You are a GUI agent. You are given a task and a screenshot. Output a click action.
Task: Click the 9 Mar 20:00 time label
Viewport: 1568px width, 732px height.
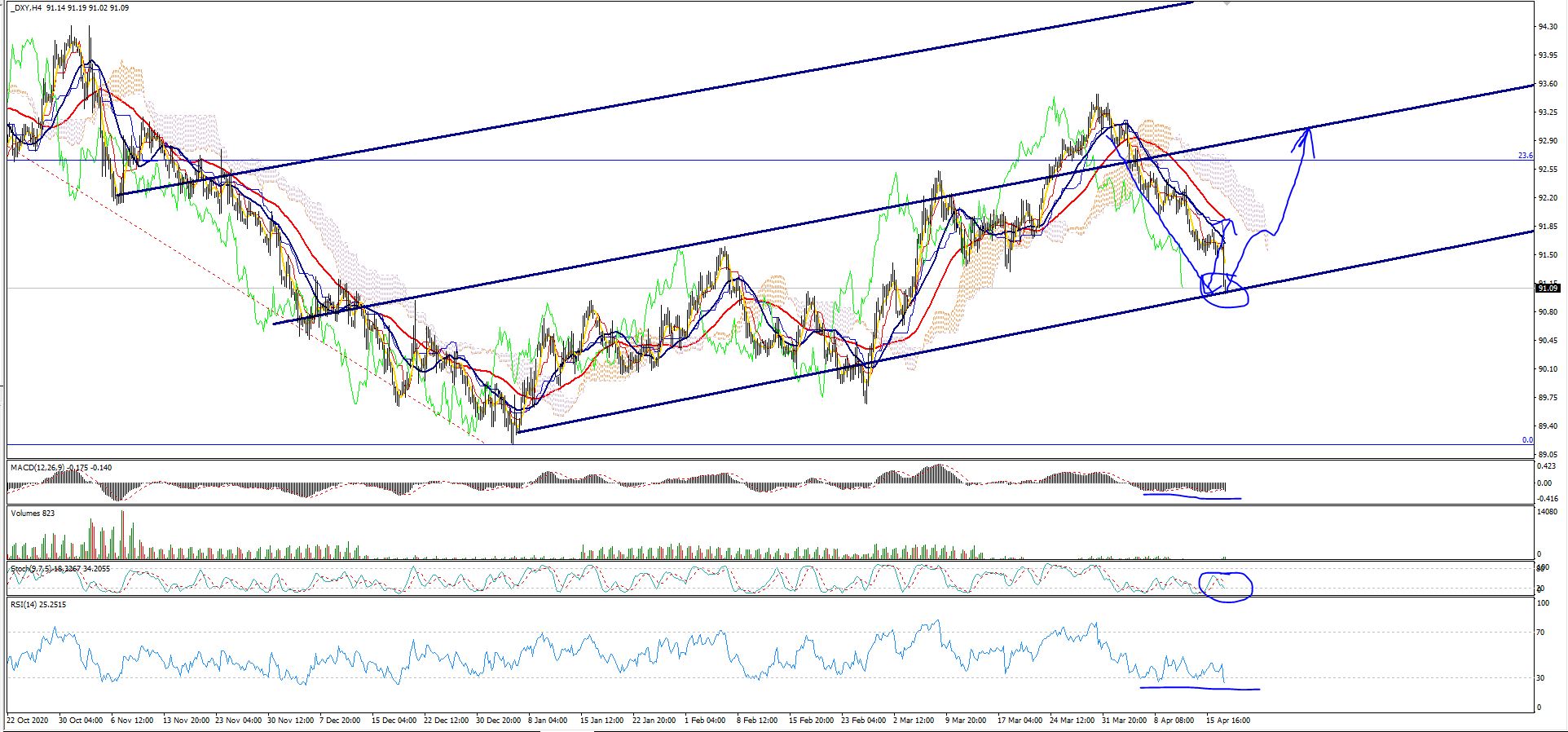tap(966, 721)
